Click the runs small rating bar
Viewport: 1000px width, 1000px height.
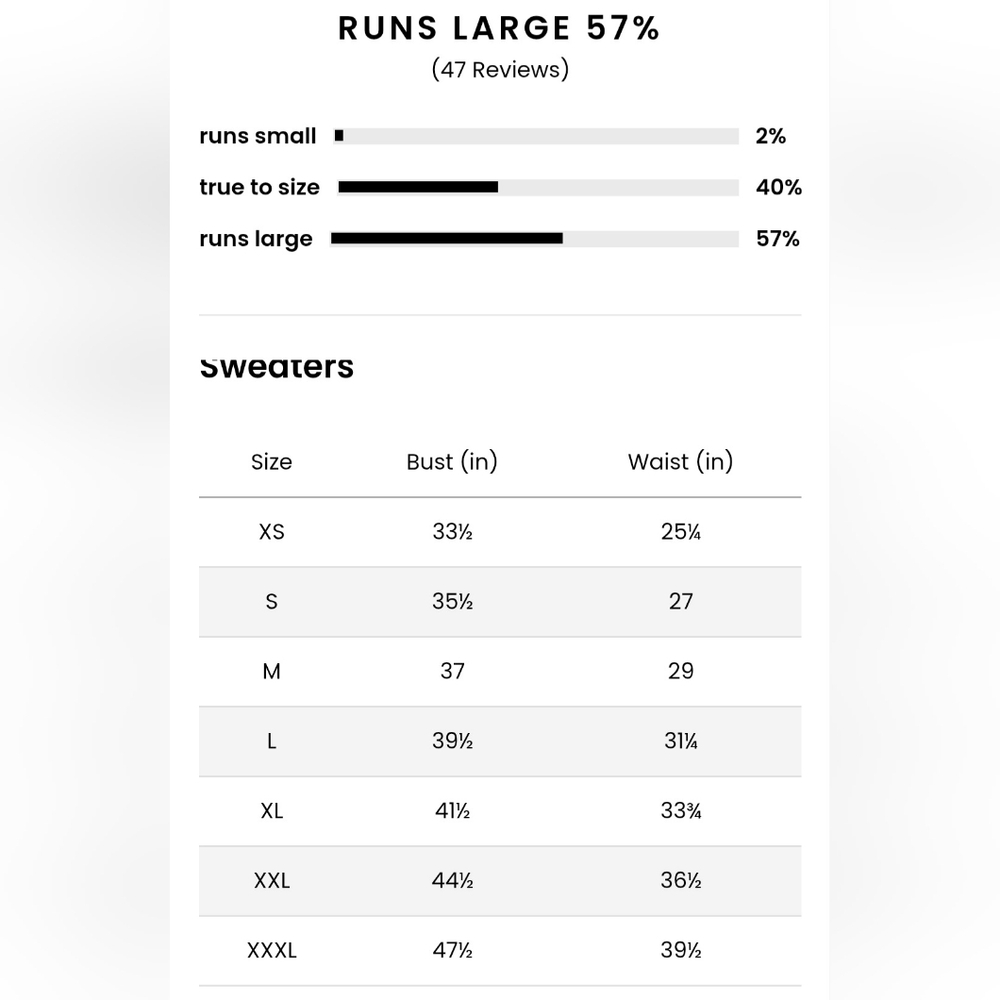[x=536, y=136]
